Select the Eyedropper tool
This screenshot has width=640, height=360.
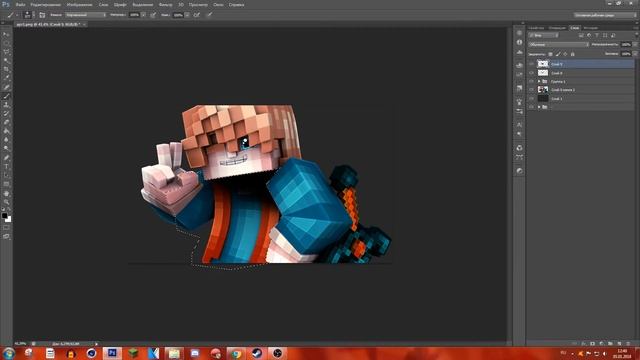tap(6, 78)
